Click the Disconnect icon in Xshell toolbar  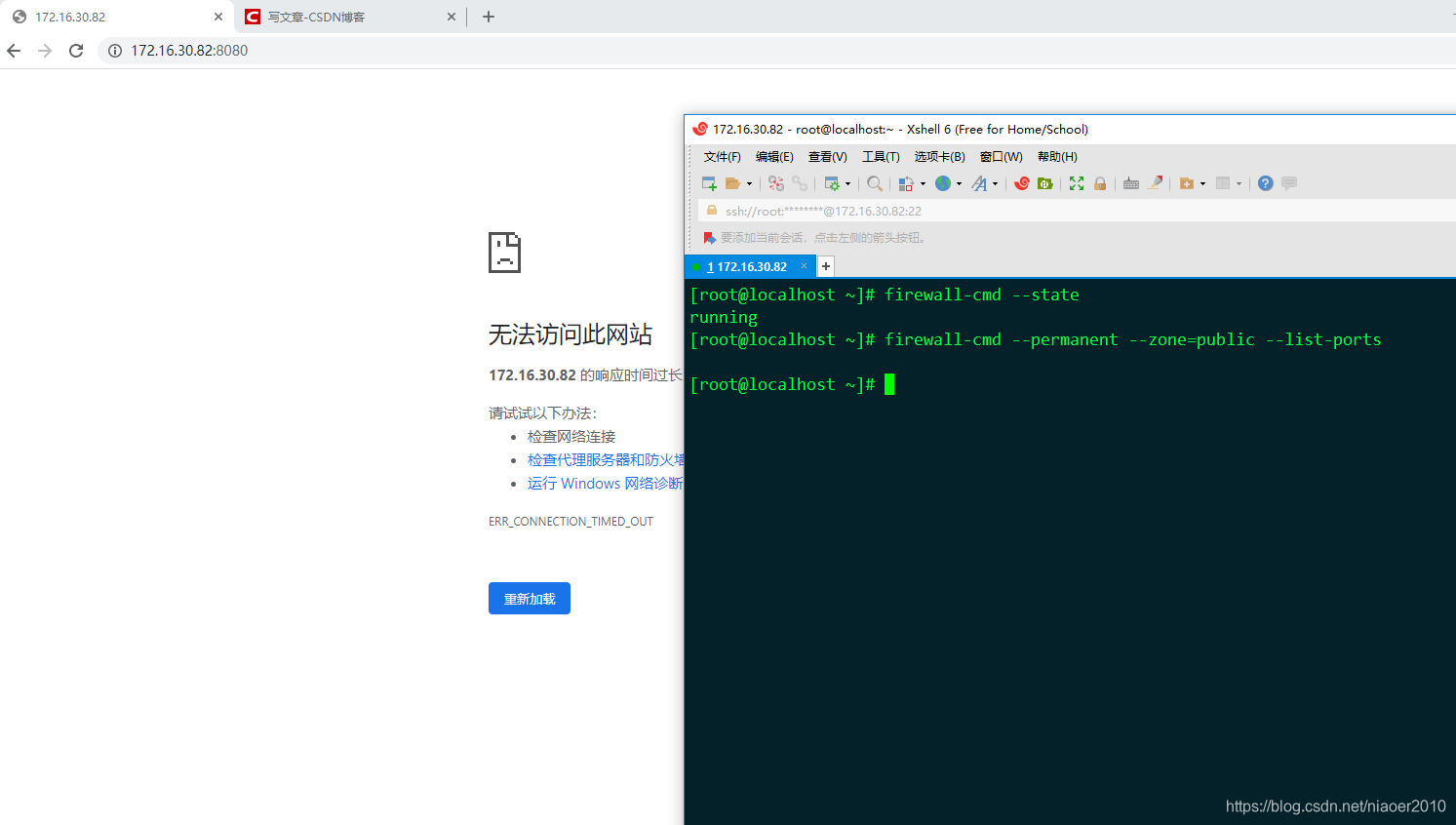tap(776, 183)
